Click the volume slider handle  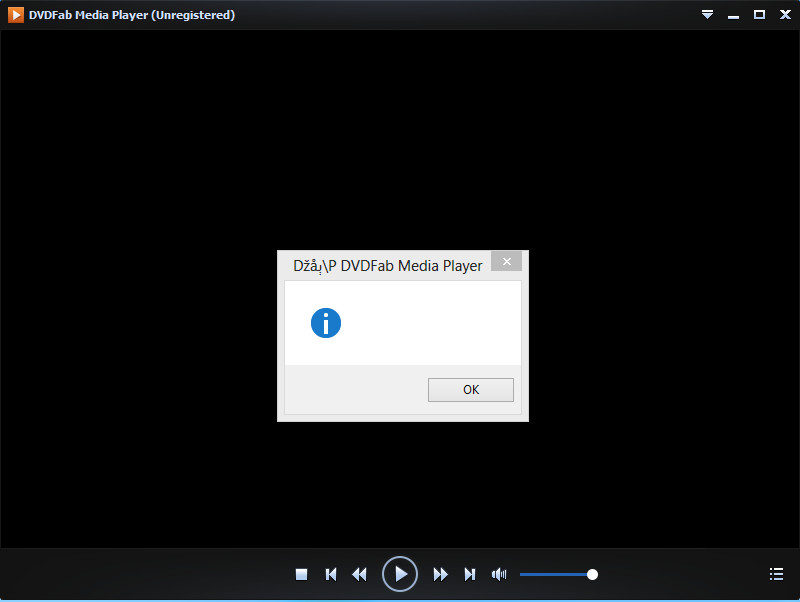click(x=592, y=574)
